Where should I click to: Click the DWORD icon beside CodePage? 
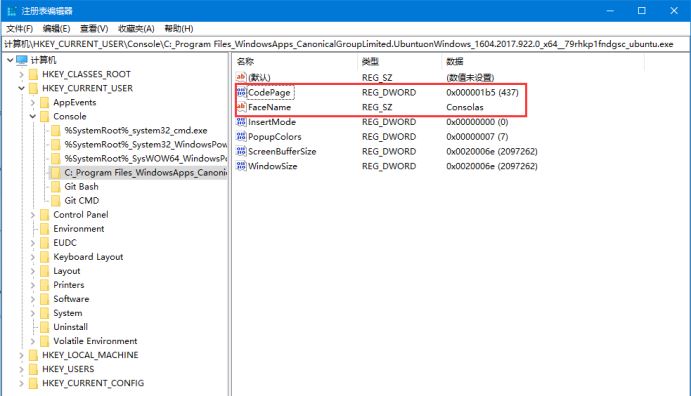click(241, 92)
